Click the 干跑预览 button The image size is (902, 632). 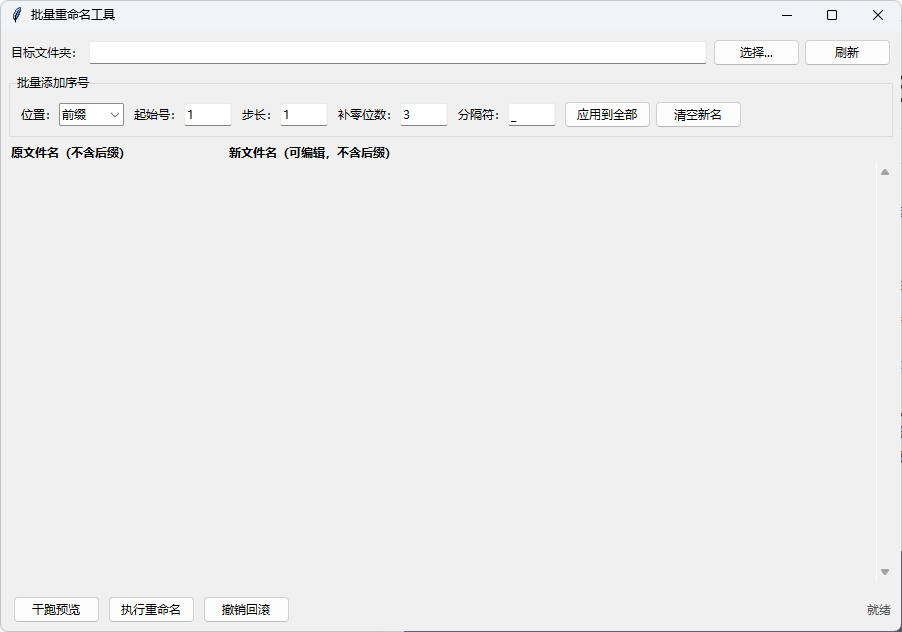56,610
